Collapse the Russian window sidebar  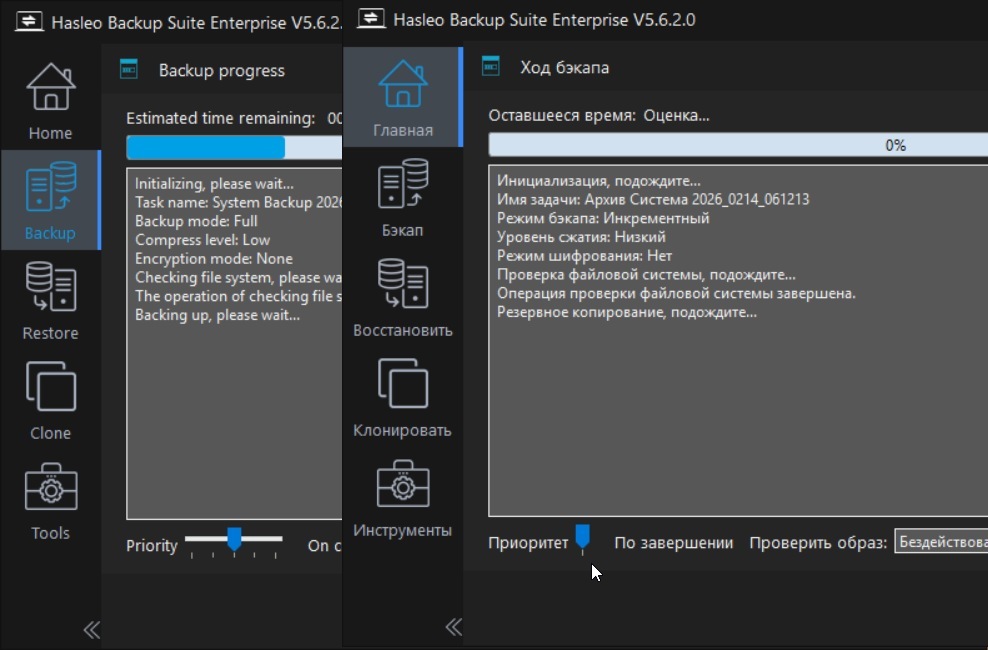coord(453,627)
